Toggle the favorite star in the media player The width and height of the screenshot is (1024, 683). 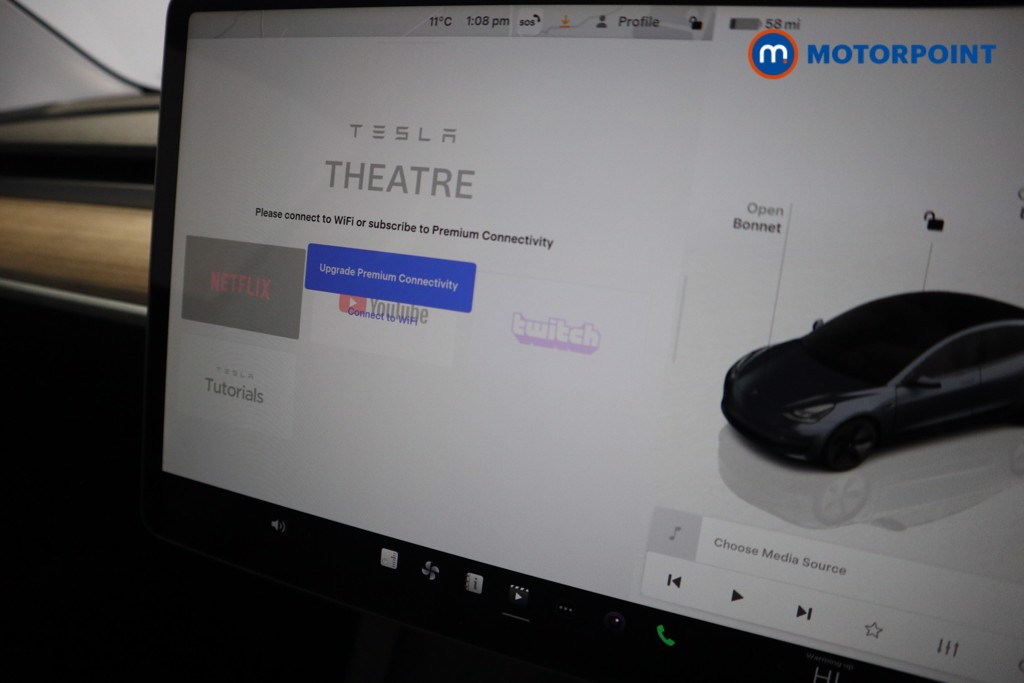(874, 628)
